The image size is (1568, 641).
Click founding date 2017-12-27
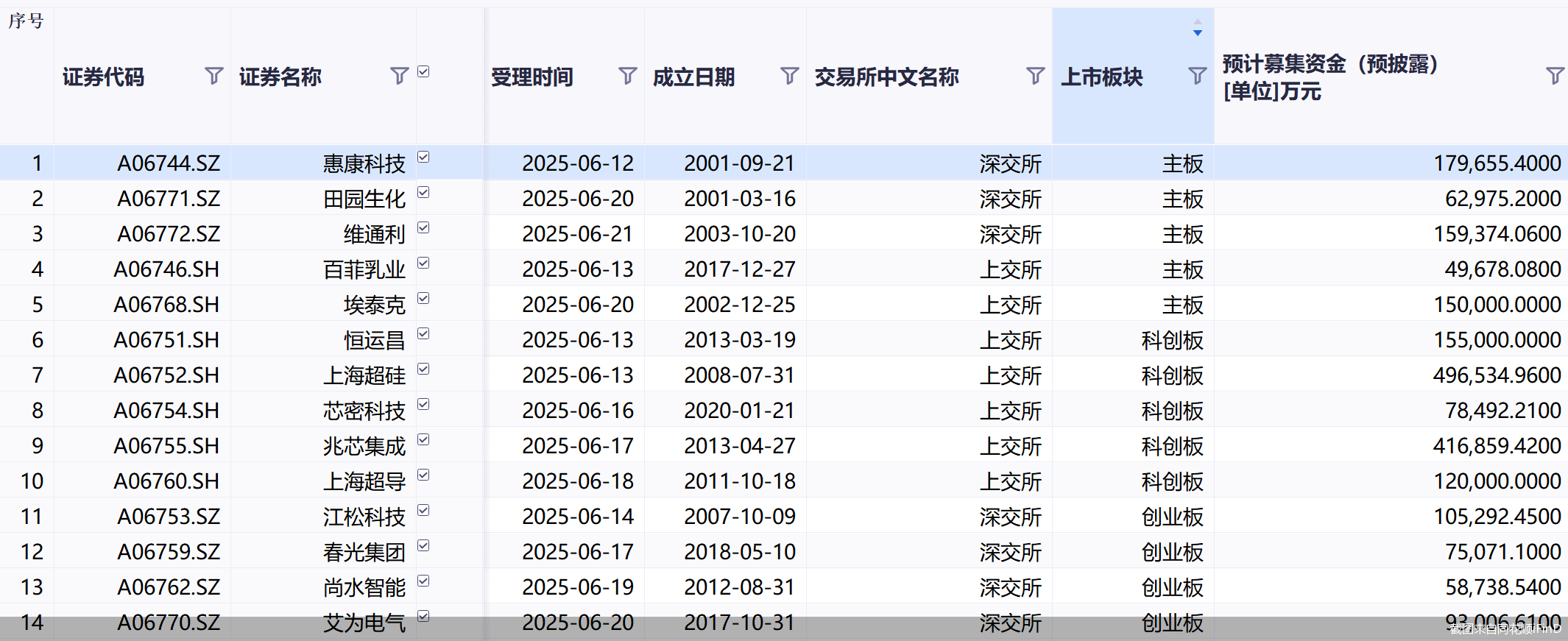tap(740, 269)
